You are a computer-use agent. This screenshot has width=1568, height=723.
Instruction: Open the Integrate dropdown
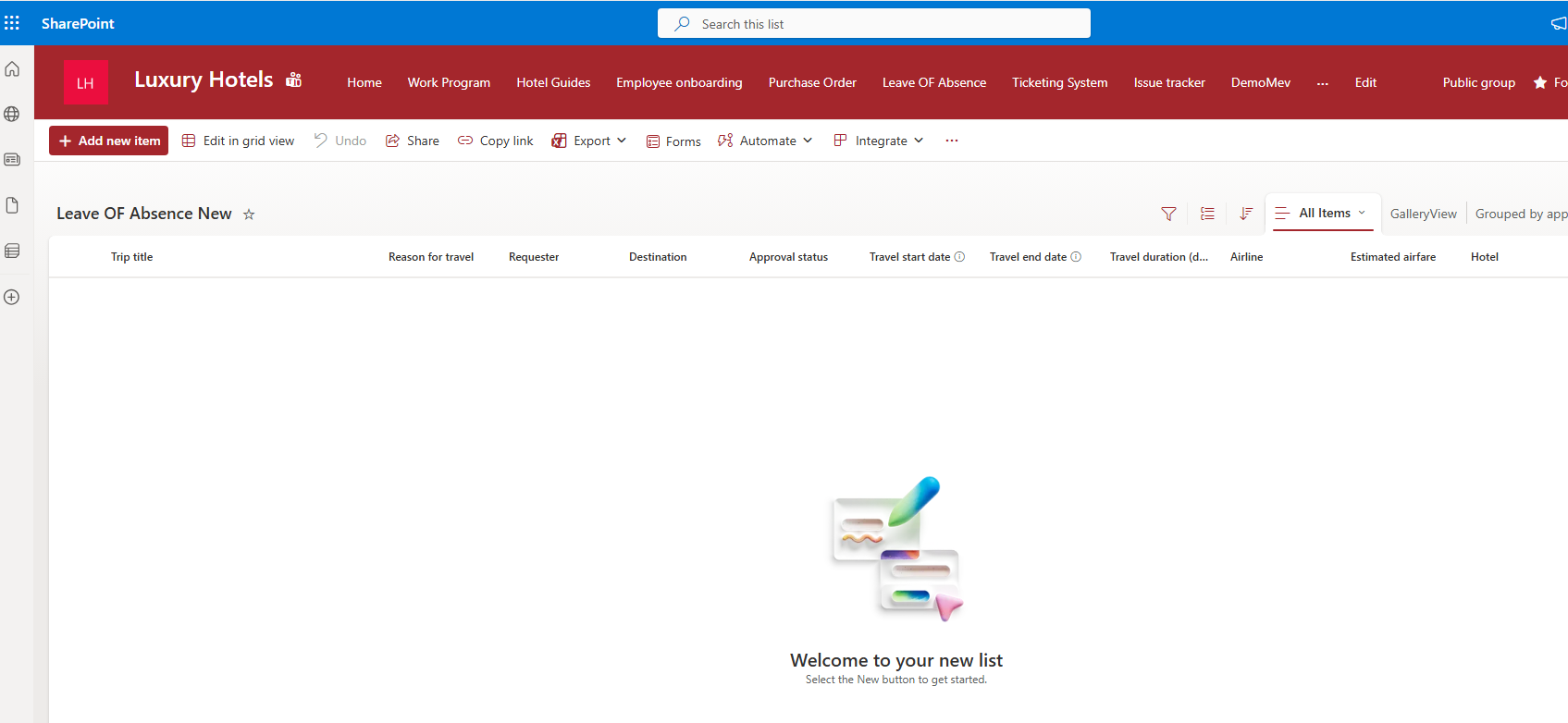[879, 141]
